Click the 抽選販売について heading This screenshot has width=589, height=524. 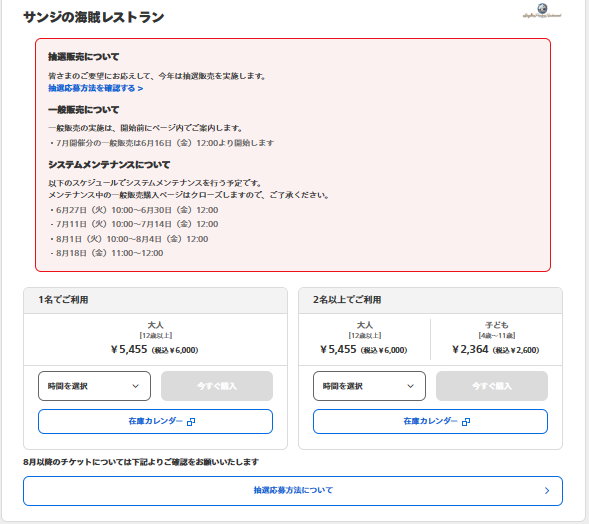coord(83,57)
